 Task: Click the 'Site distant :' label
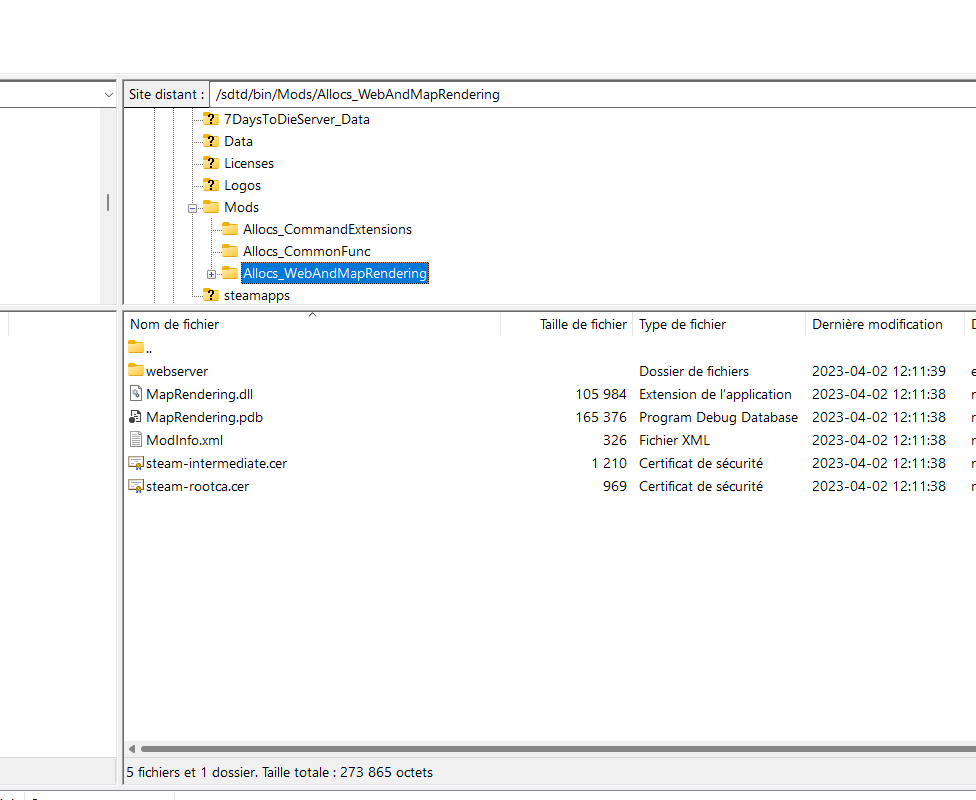pos(166,95)
